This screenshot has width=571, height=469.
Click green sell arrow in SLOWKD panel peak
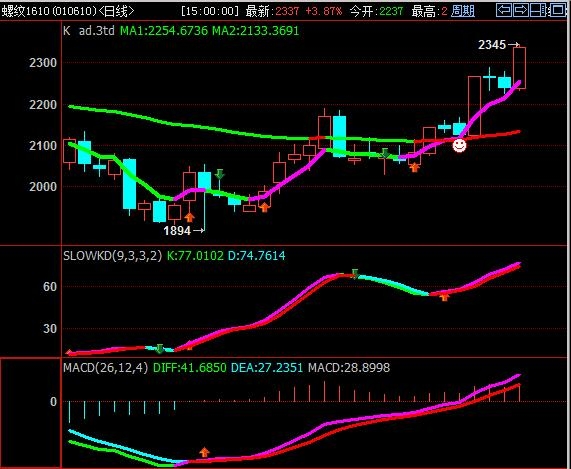click(355, 274)
